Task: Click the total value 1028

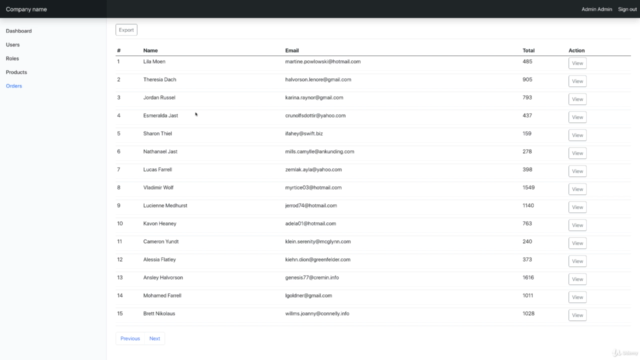Action: 529,313
